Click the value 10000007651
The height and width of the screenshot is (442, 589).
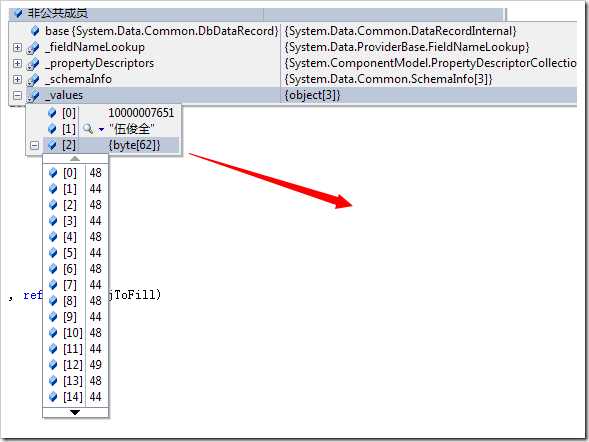[141, 113]
